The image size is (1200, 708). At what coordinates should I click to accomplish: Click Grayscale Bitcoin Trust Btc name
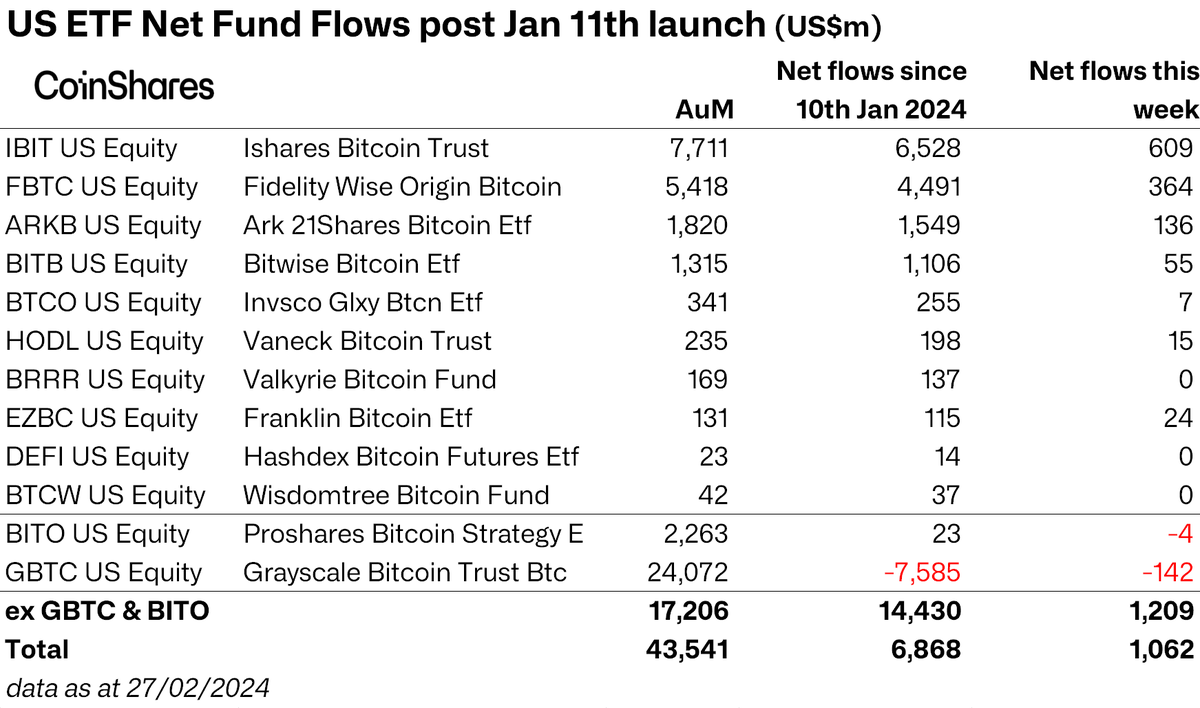click(x=405, y=573)
